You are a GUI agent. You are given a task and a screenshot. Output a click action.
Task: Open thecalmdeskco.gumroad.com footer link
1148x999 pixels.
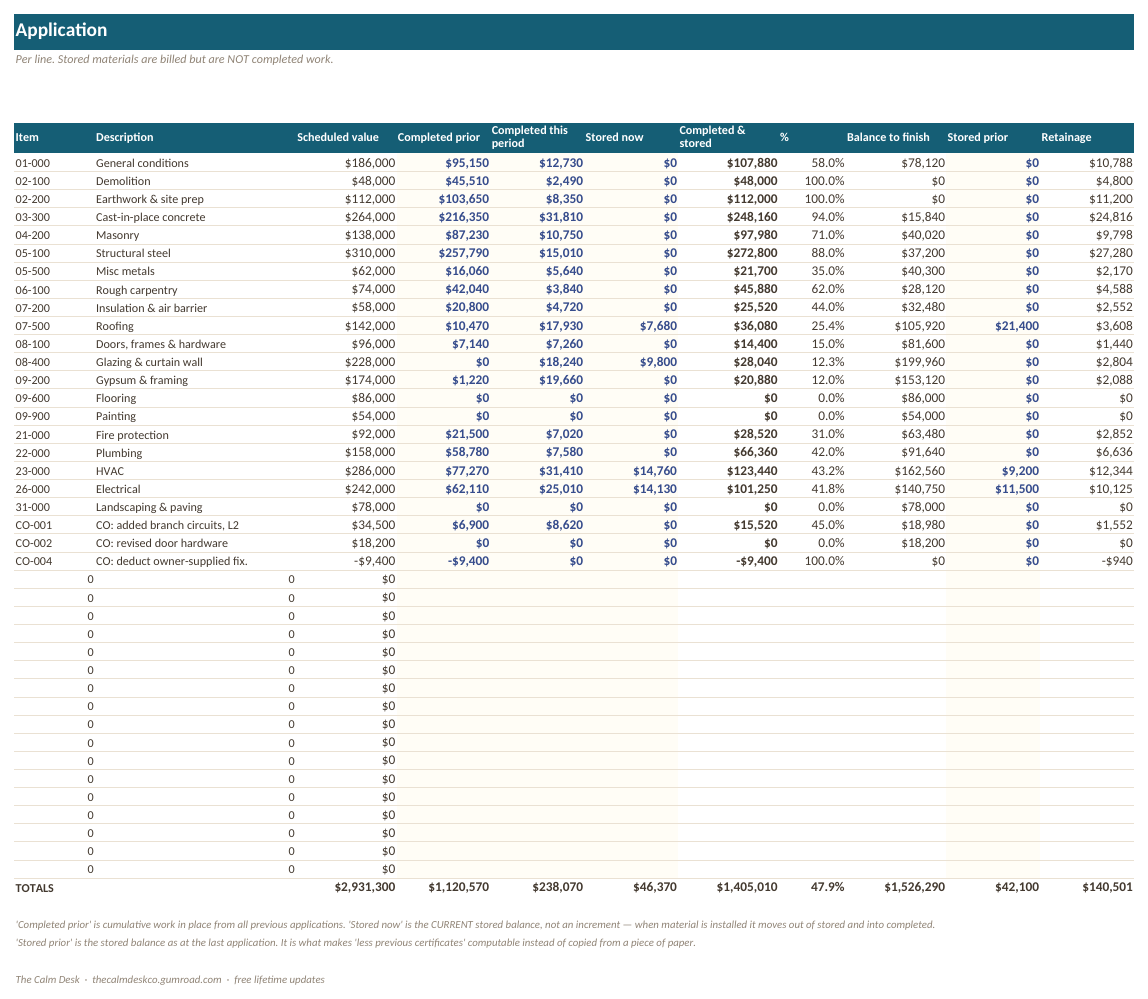[x=157, y=980]
